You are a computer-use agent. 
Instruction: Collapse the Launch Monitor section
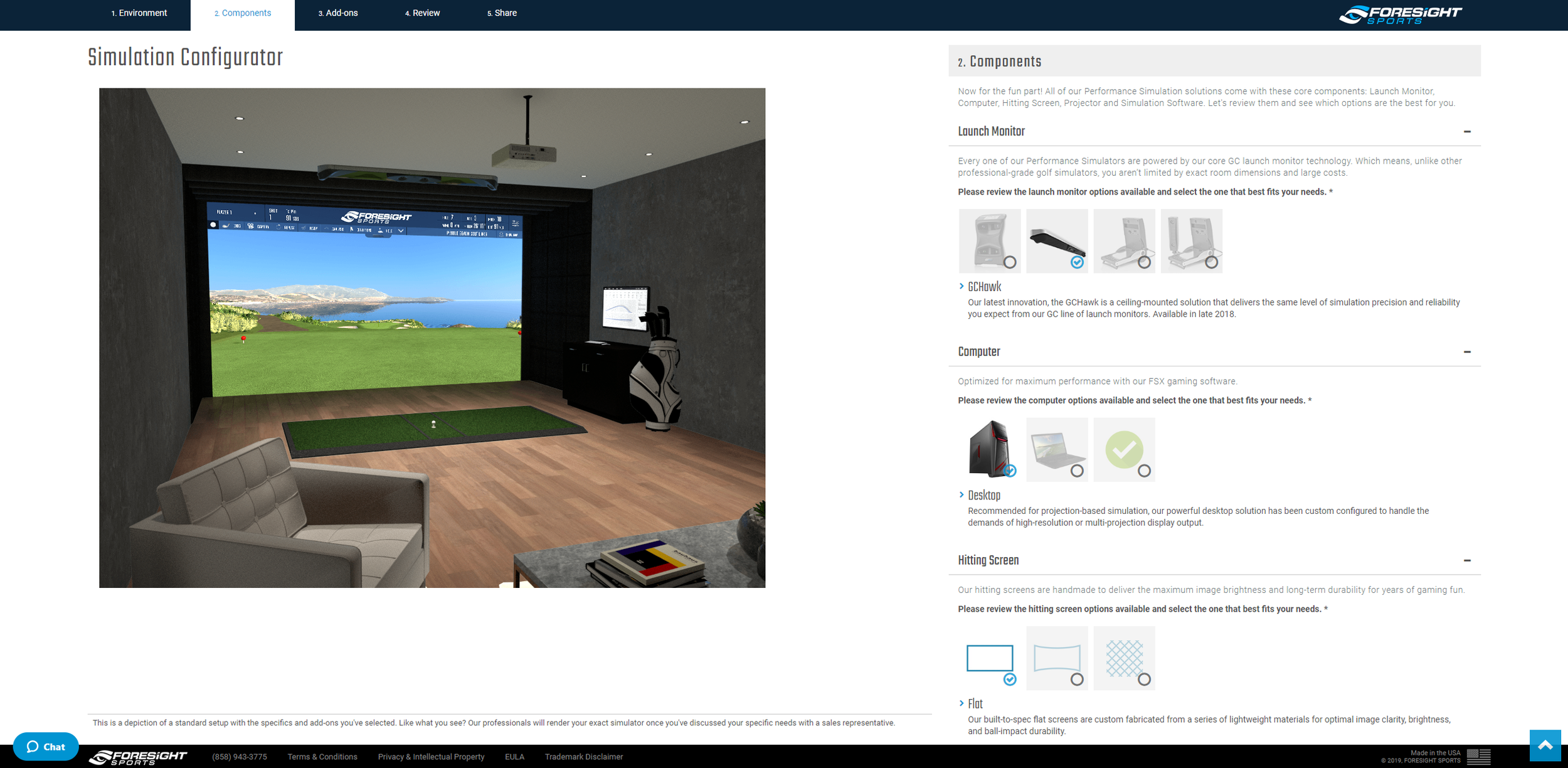tap(1466, 132)
